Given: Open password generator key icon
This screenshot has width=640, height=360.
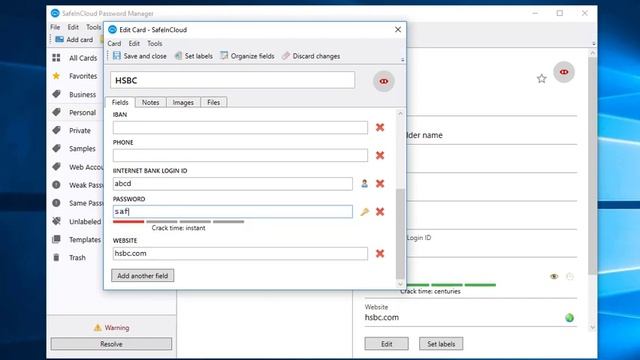Looking at the screenshot, I should point(364,211).
